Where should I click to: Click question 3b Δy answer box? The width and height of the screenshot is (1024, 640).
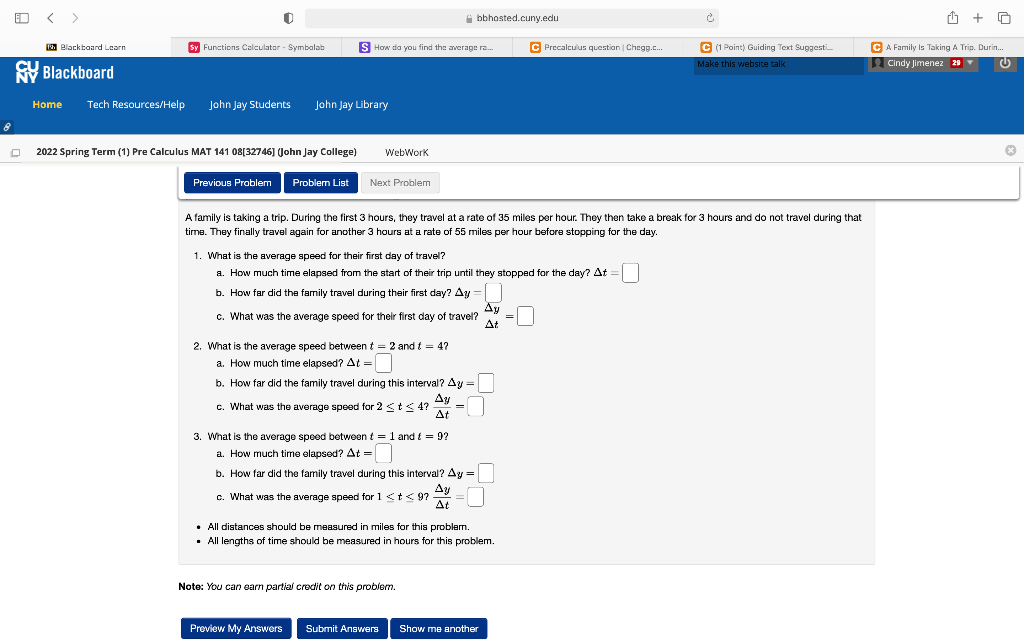click(486, 473)
